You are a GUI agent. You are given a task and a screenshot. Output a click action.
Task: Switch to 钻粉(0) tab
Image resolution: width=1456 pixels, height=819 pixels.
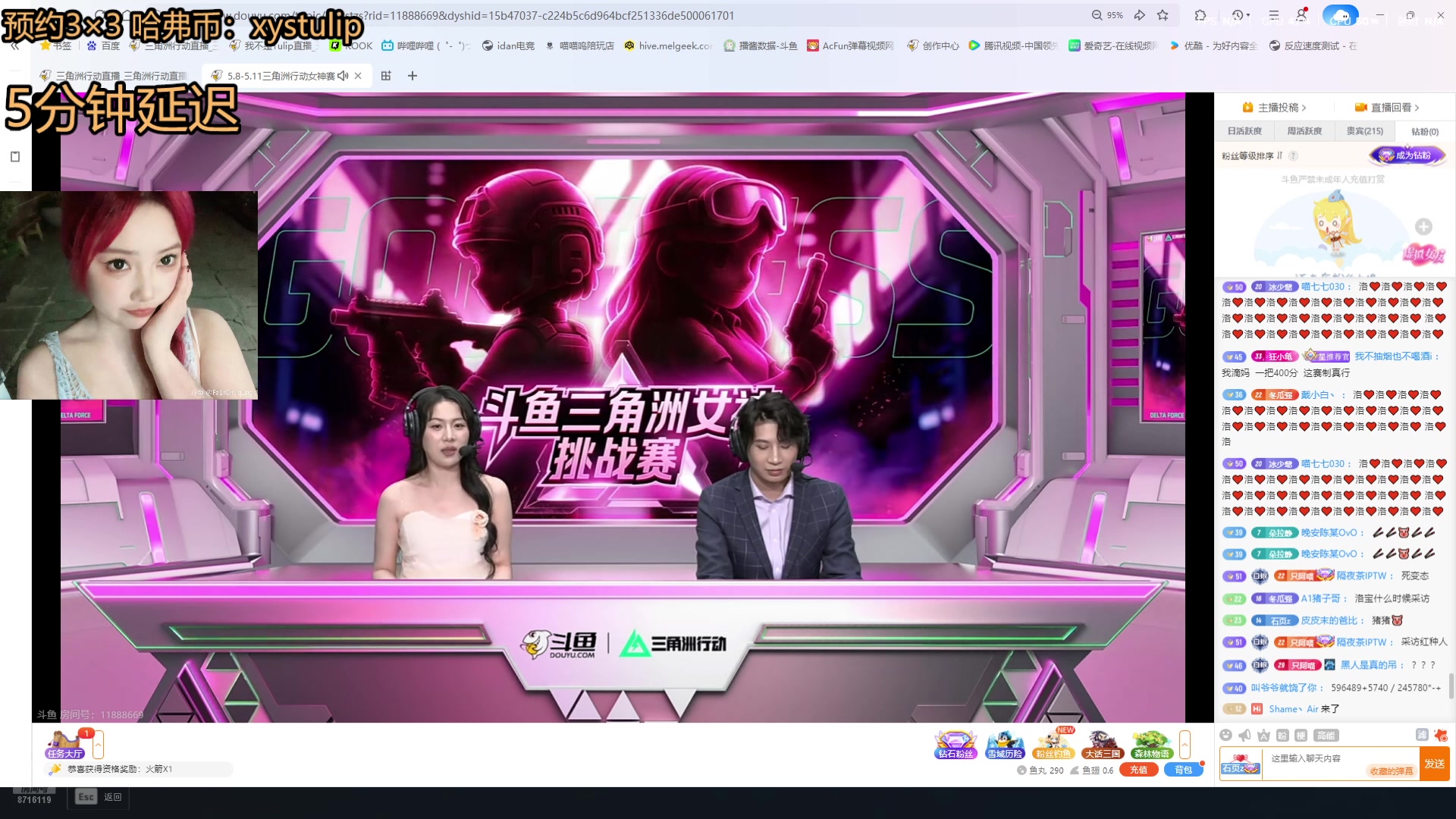1424,131
